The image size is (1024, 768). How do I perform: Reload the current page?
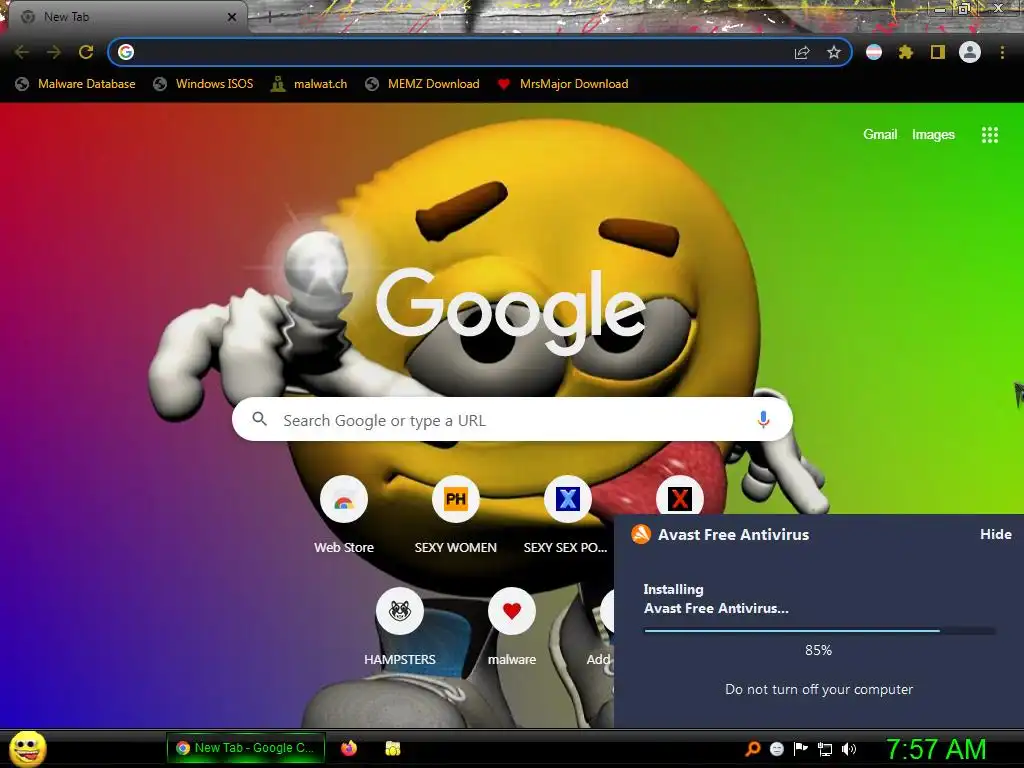(86, 52)
